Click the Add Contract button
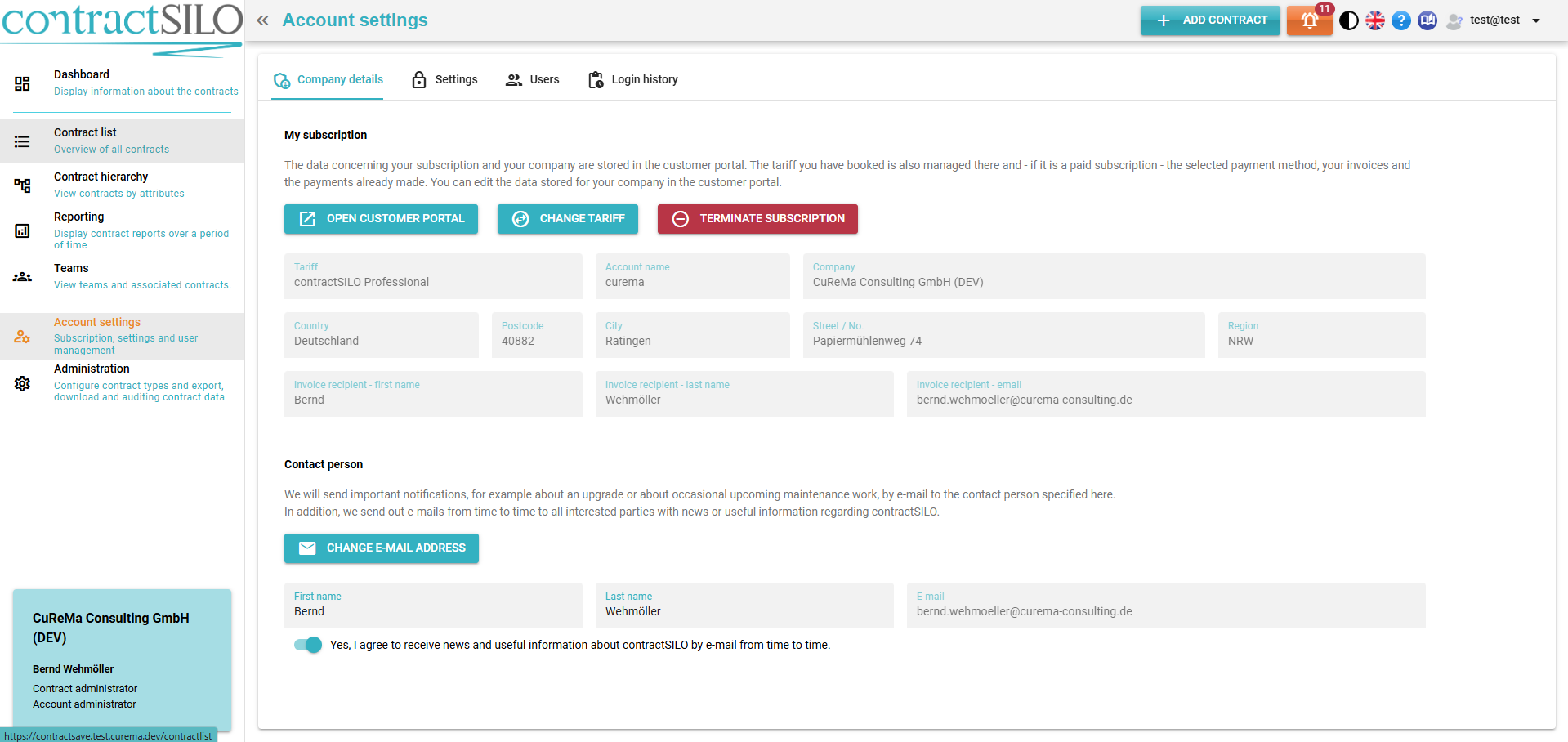This screenshot has height=742, width=1568. coord(1210,20)
